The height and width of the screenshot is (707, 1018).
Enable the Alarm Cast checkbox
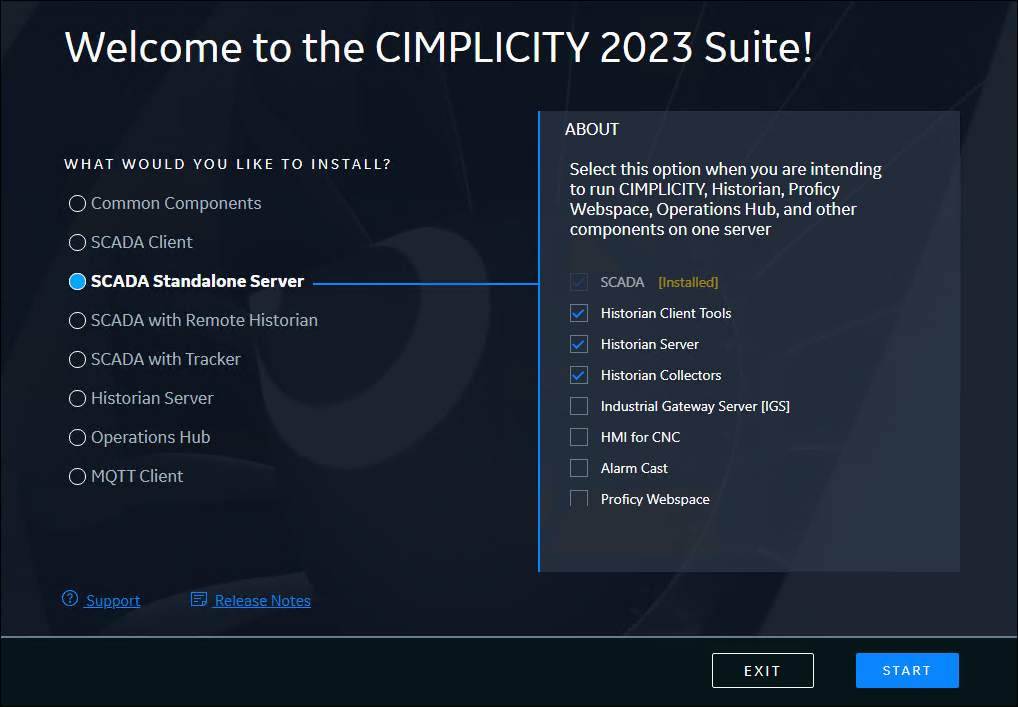578,468
